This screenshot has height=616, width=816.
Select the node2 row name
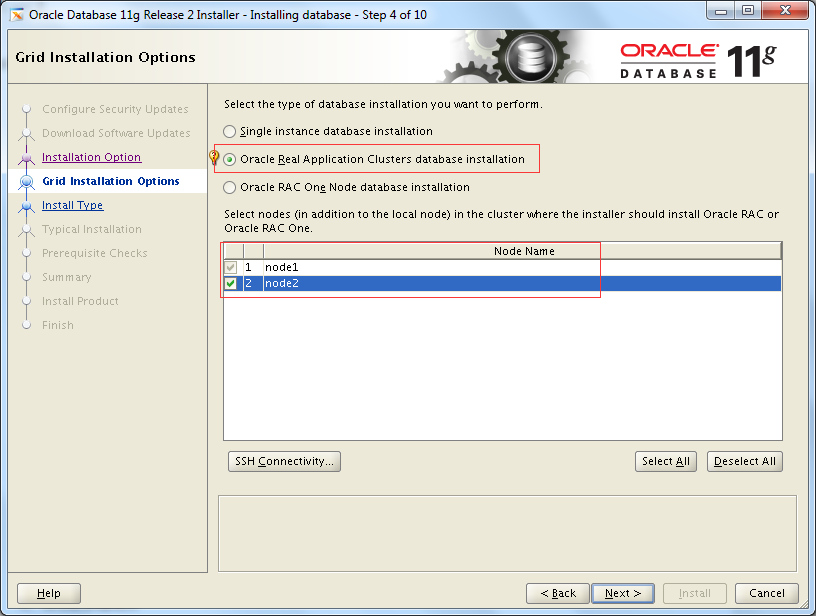(282, 284)
